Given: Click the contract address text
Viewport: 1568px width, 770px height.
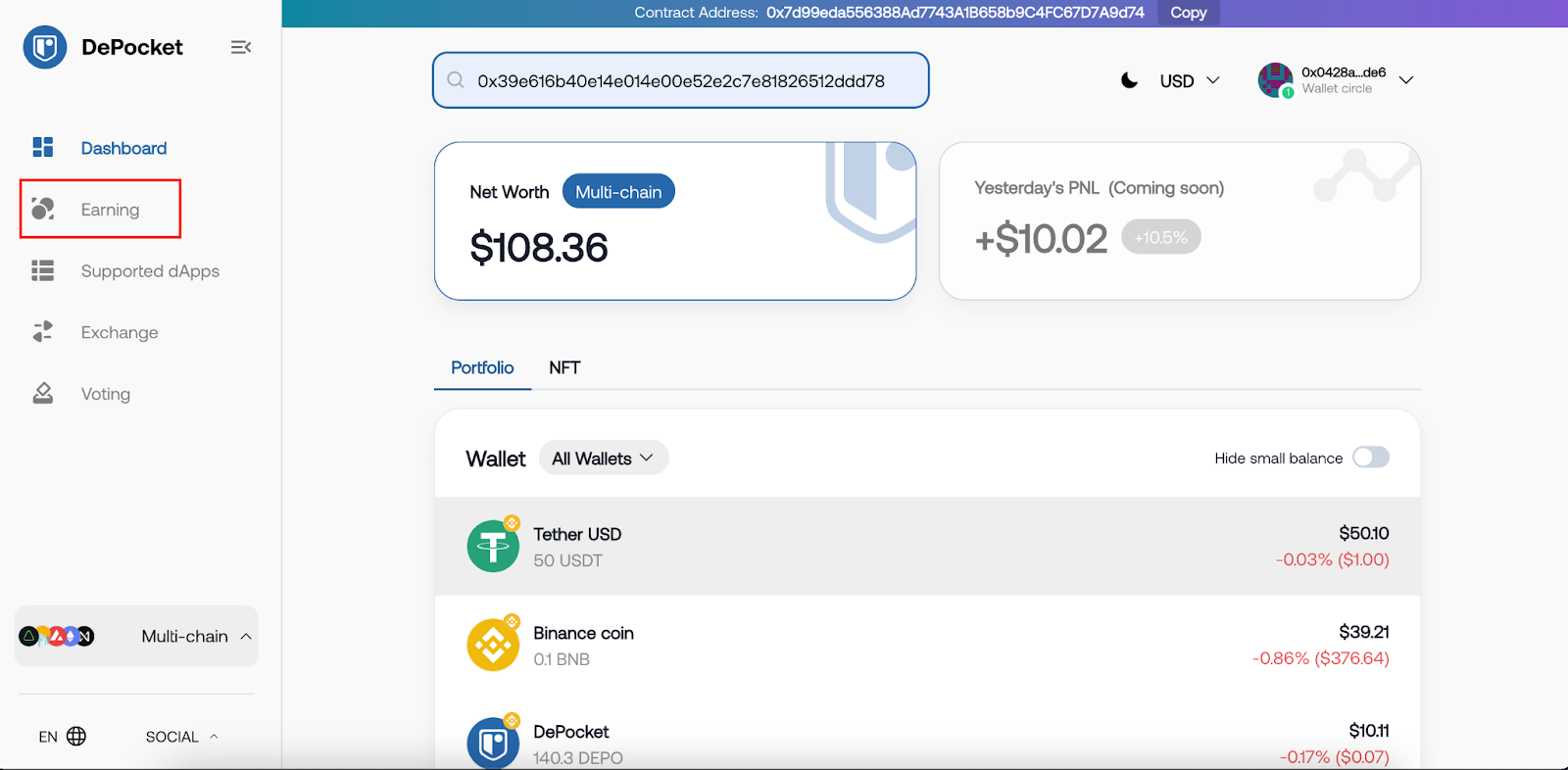Looking at the screenshot, I should pos(955,13).
